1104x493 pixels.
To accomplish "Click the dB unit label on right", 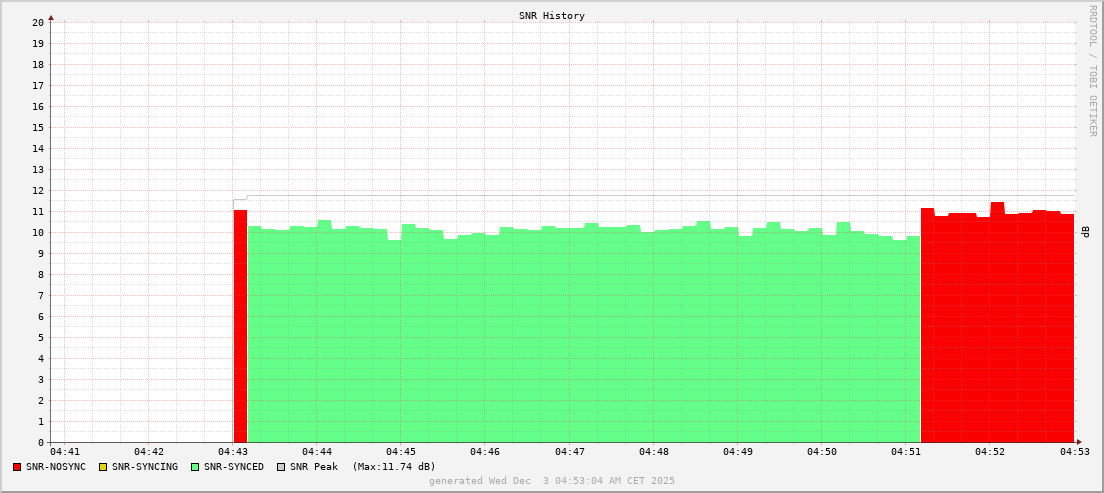I will click(x=1086, y=231).
